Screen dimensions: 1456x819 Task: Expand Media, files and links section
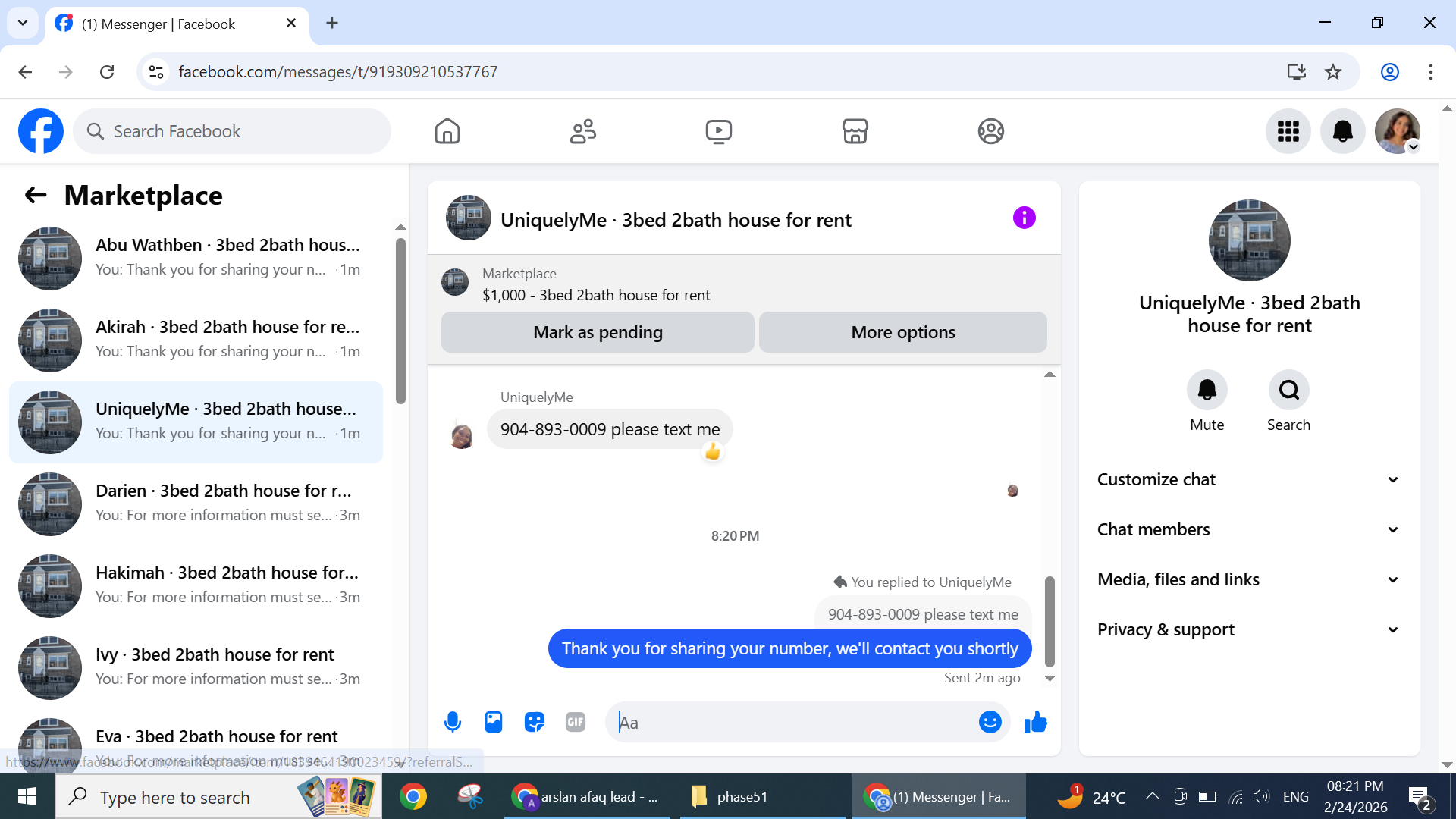coord(1248,579)
